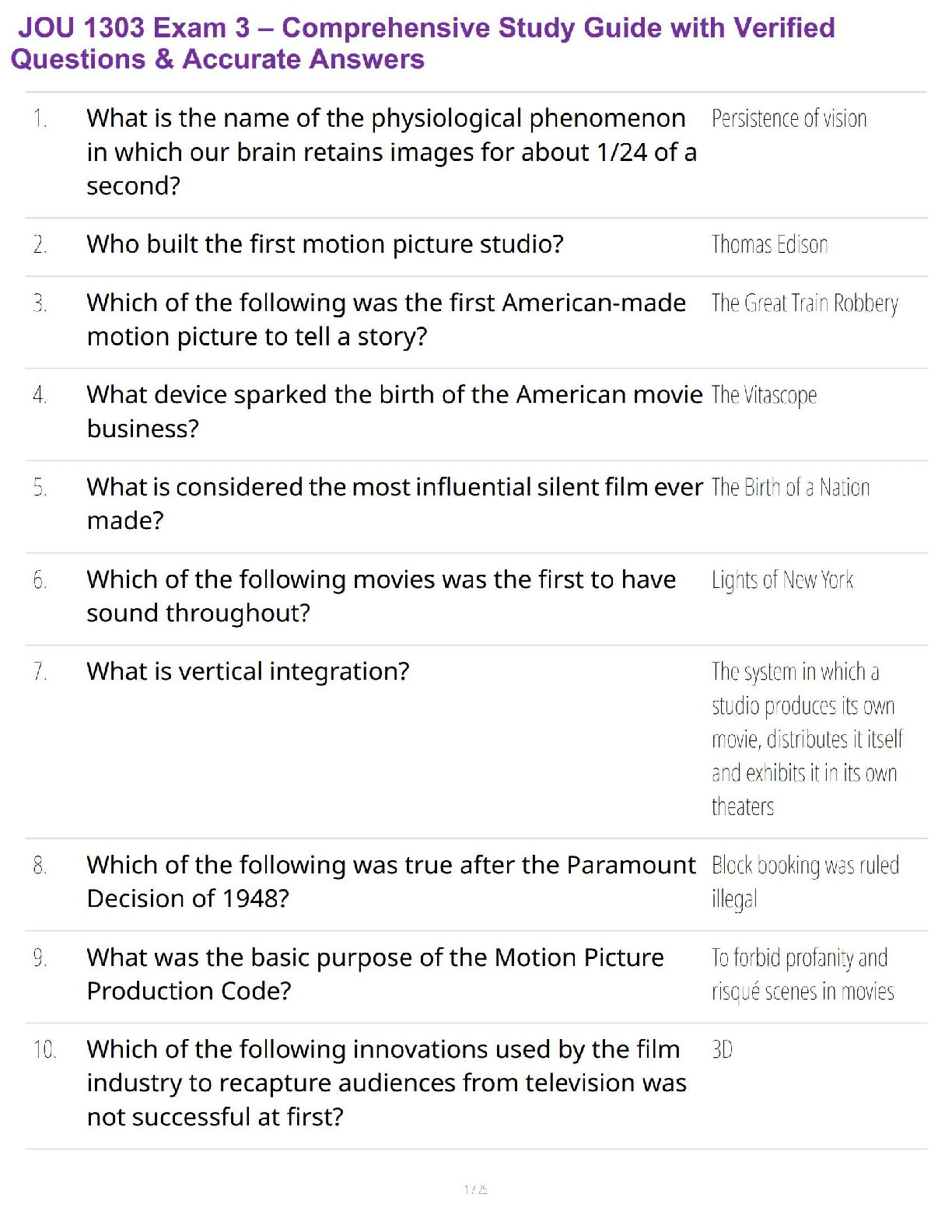The height and width of the screenshot is (1232, 952).
Task: Click the vertical integration definition answer text
Action: (x=807, y=739)
